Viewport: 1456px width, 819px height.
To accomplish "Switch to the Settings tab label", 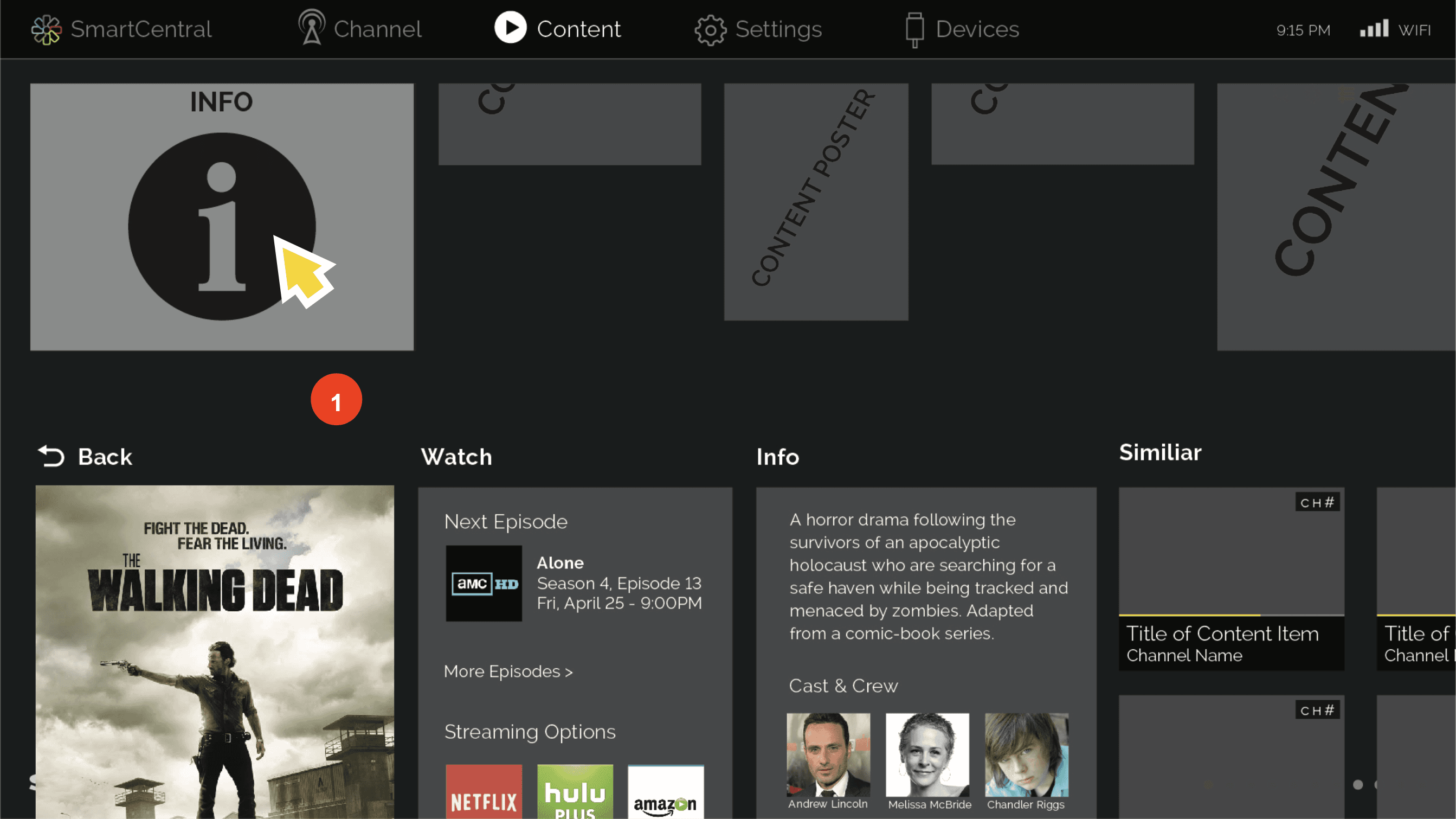I will [778, 29].
